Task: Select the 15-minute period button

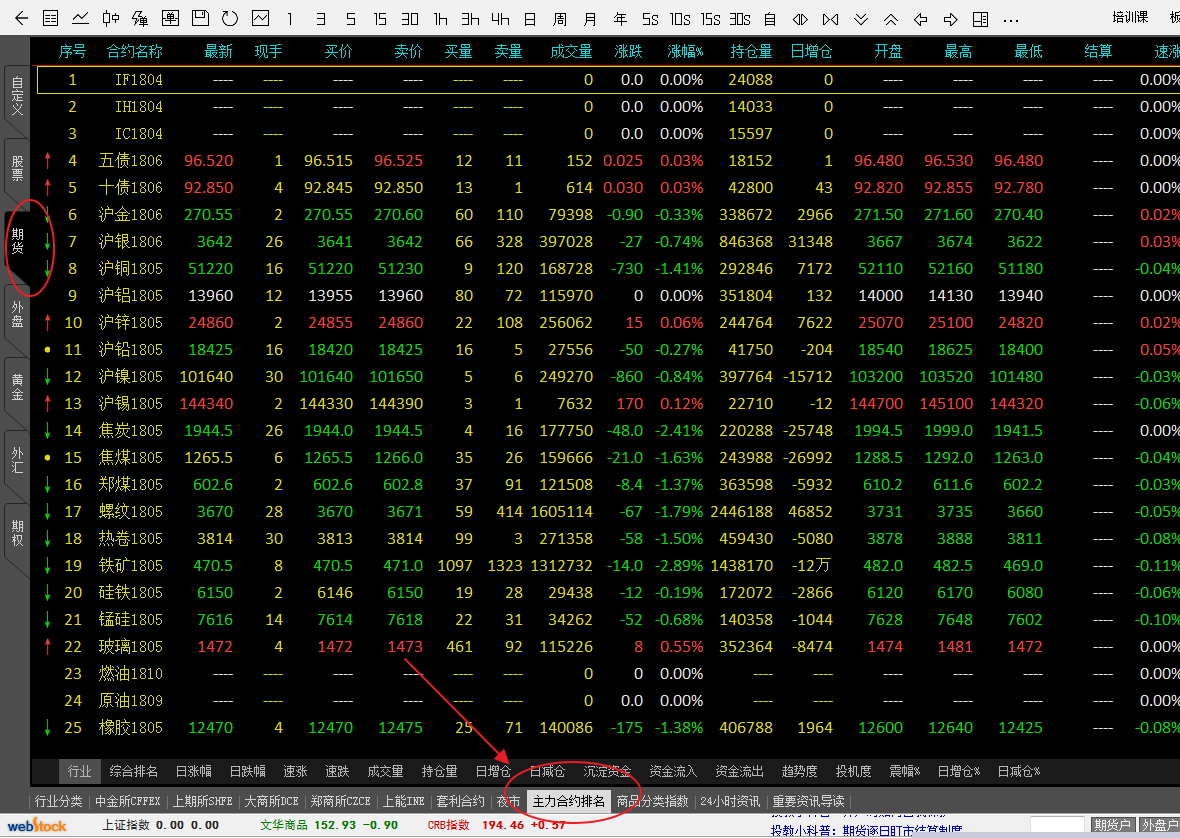Action: [380, 18]
